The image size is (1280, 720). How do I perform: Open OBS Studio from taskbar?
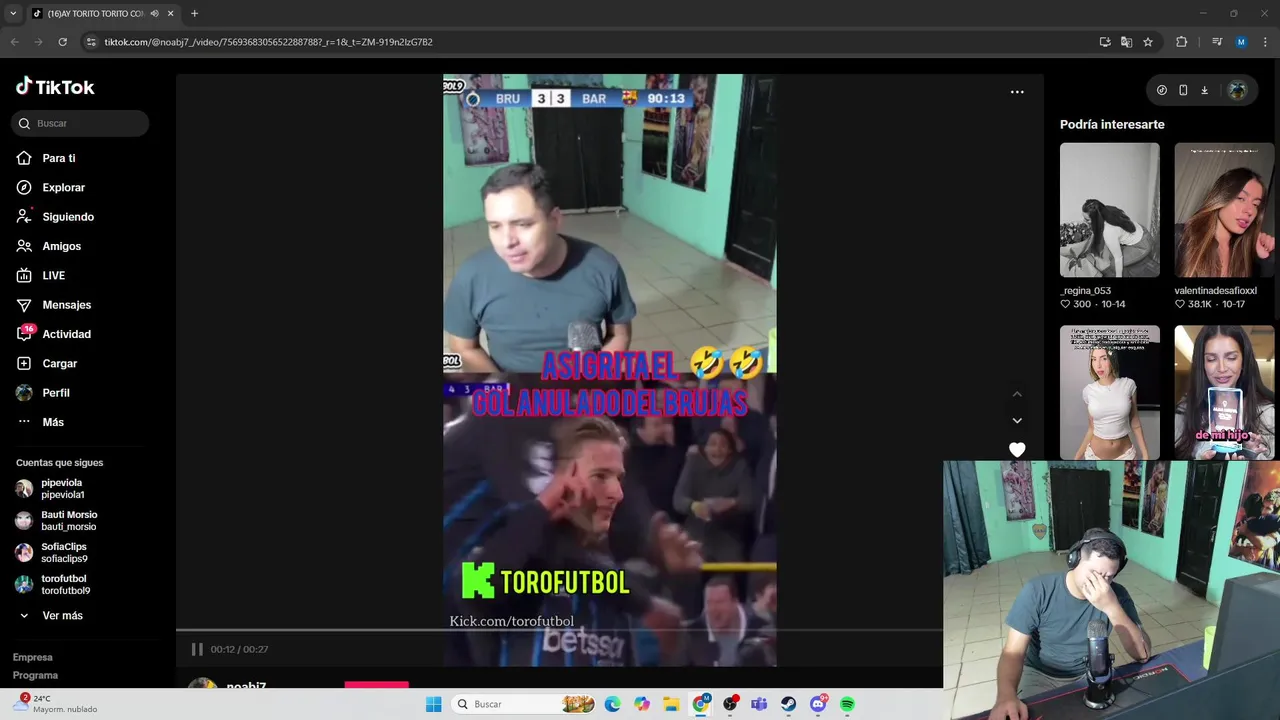(730, 704)
